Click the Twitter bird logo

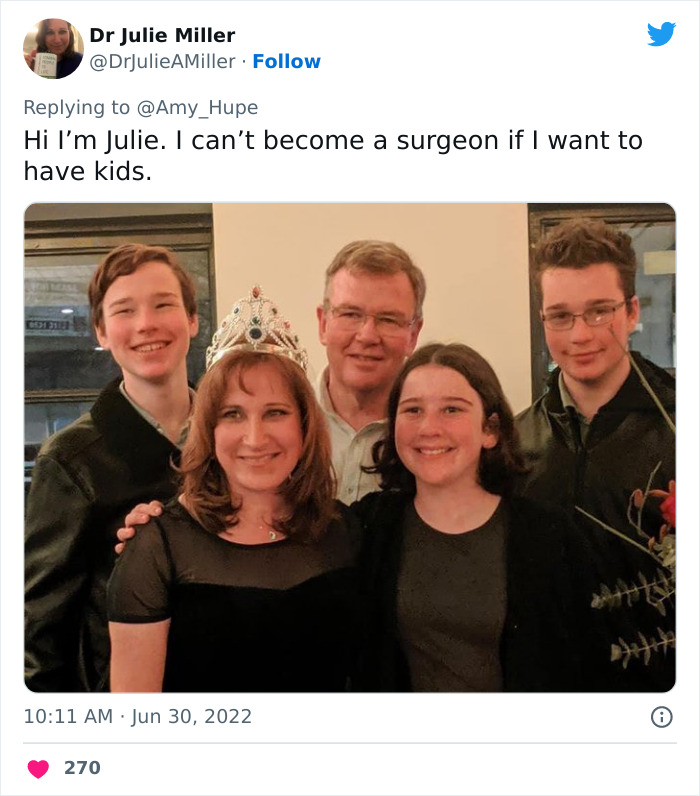pos(661,34)
